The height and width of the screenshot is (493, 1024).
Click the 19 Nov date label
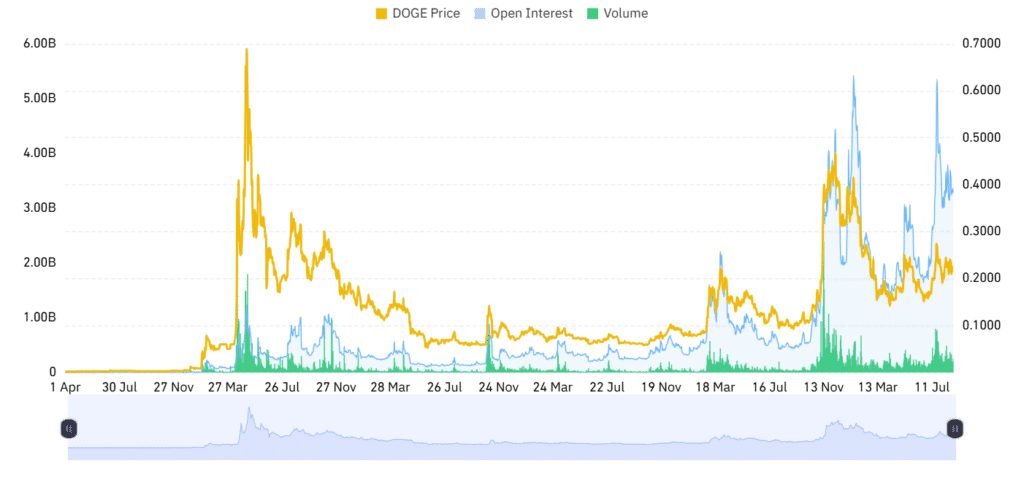pos(661,387)
